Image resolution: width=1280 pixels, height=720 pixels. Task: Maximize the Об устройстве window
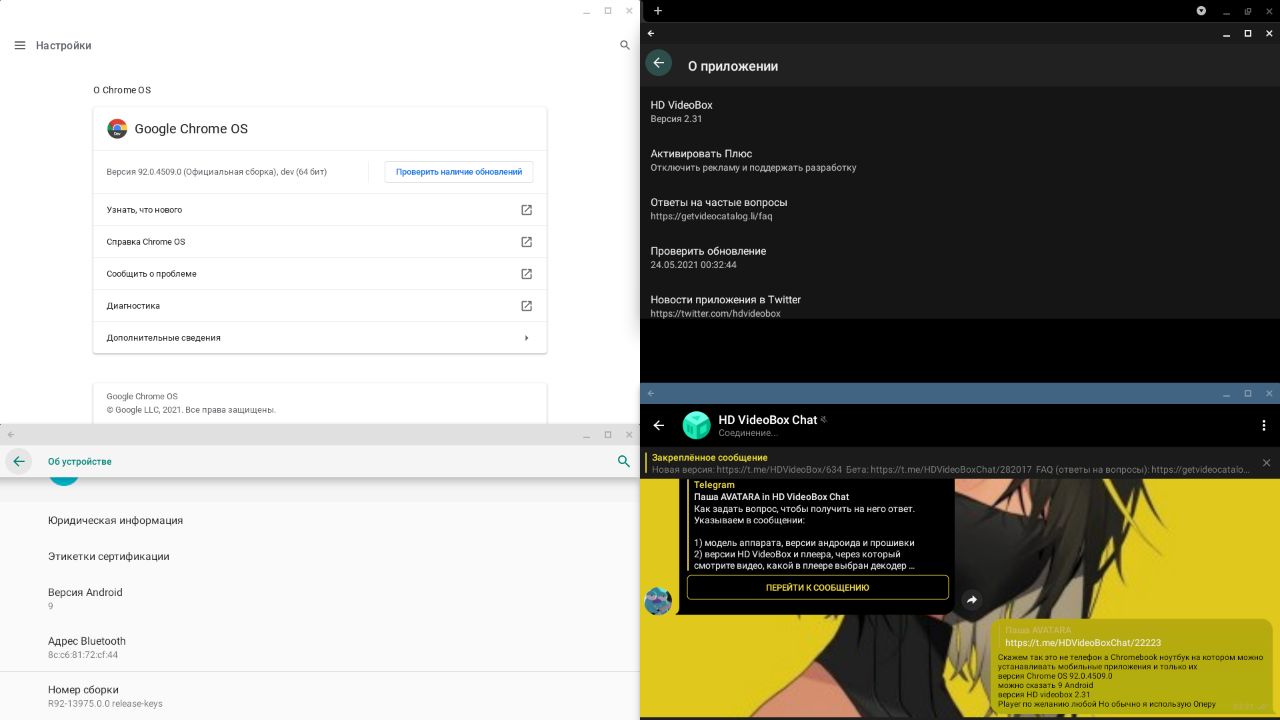coord(607,434)
